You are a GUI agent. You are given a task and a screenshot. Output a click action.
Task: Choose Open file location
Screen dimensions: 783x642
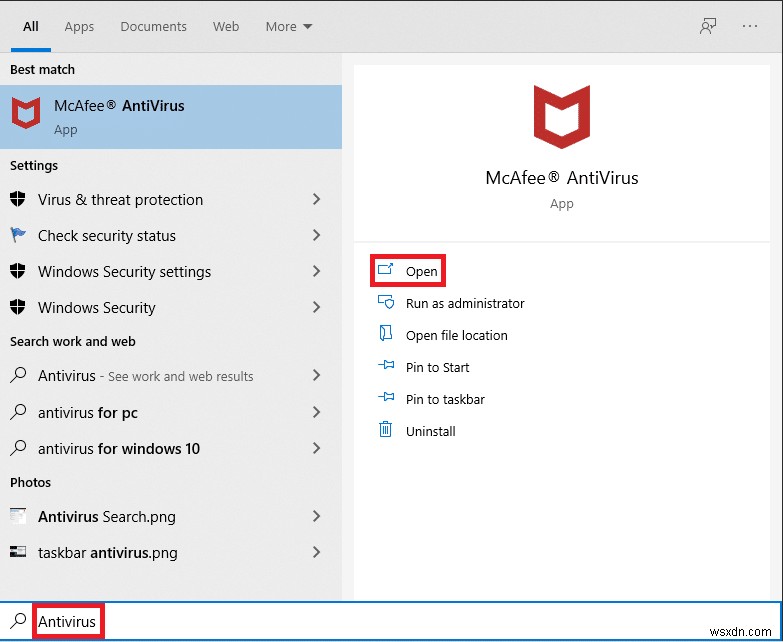pyautogui.click(x=456, y=335)
